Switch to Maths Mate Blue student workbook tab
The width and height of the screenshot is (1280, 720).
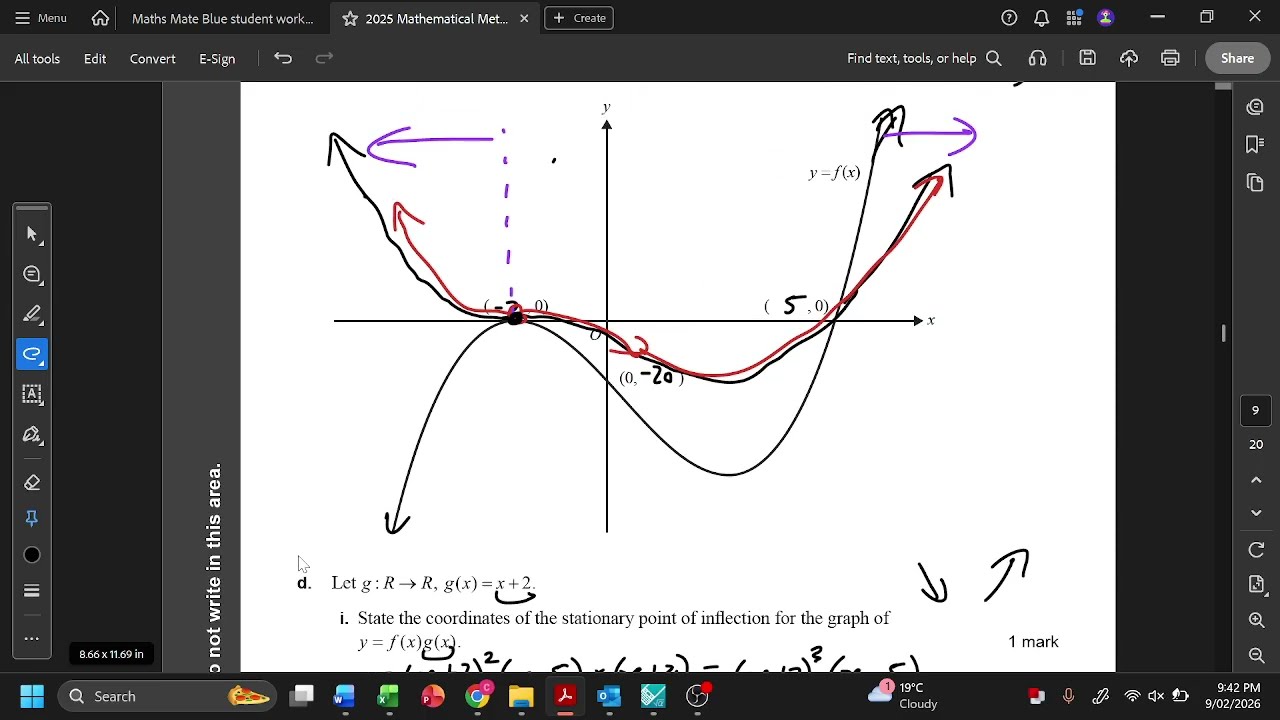coord(222,18)
